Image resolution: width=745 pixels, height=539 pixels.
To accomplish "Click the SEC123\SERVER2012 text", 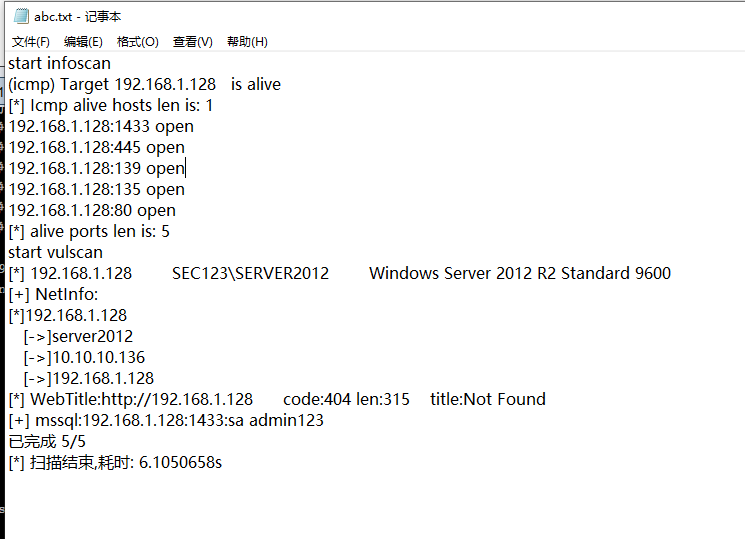I will point(250,273).
